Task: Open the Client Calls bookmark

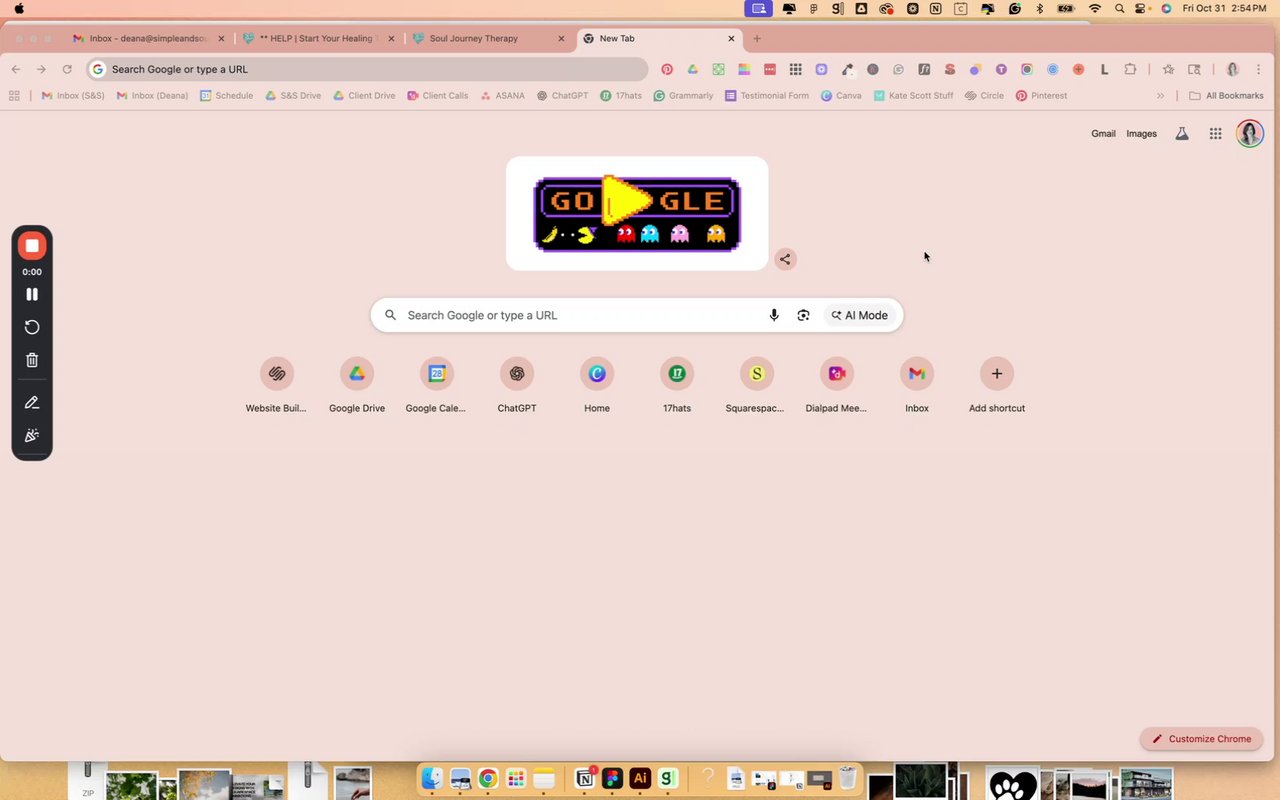Action: pos(438,96)
